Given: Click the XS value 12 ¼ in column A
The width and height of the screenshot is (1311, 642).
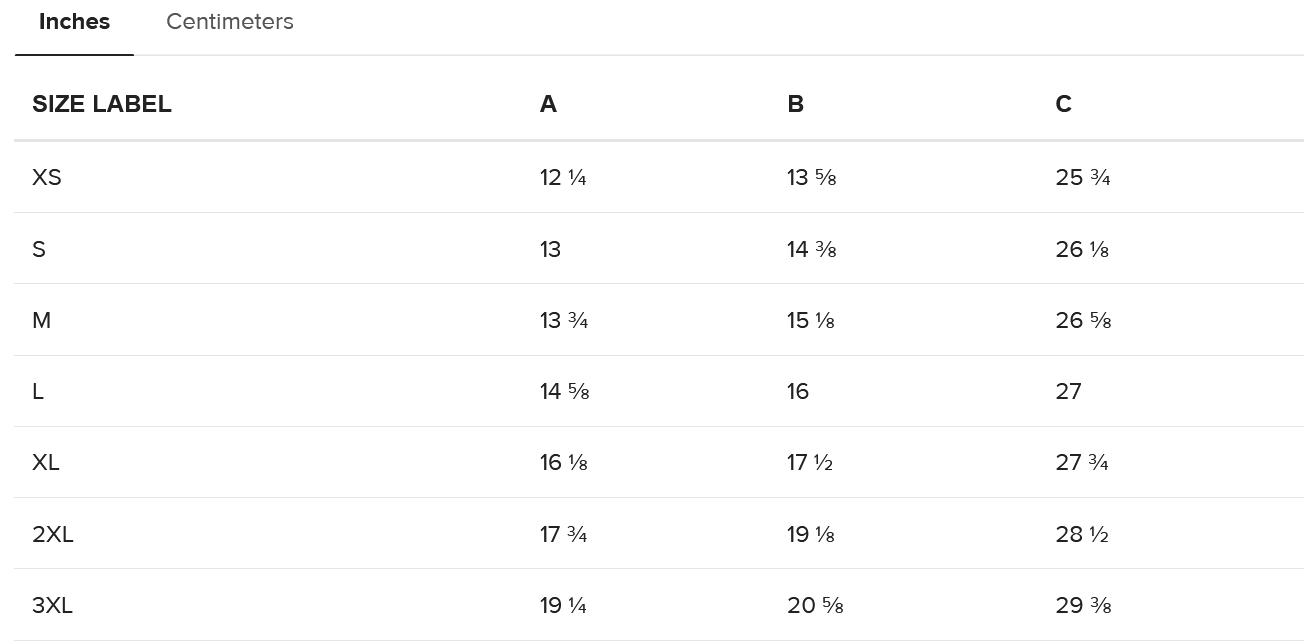Looking at the screenshot, I should point(563,177).
